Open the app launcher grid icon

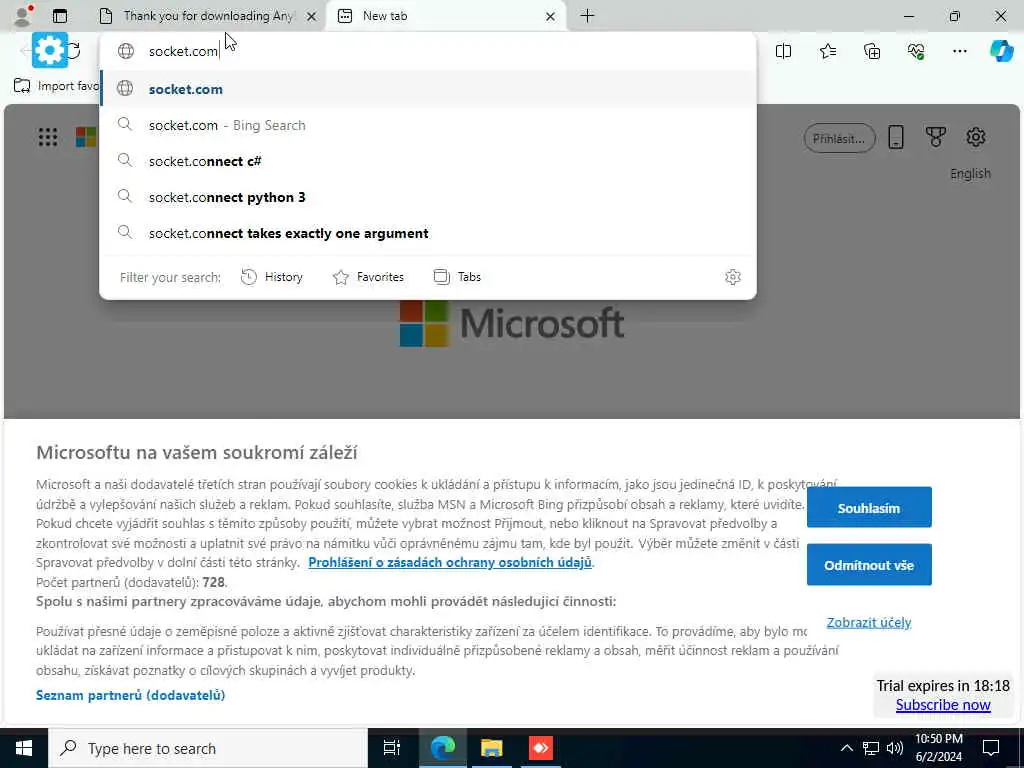(48, 137)
